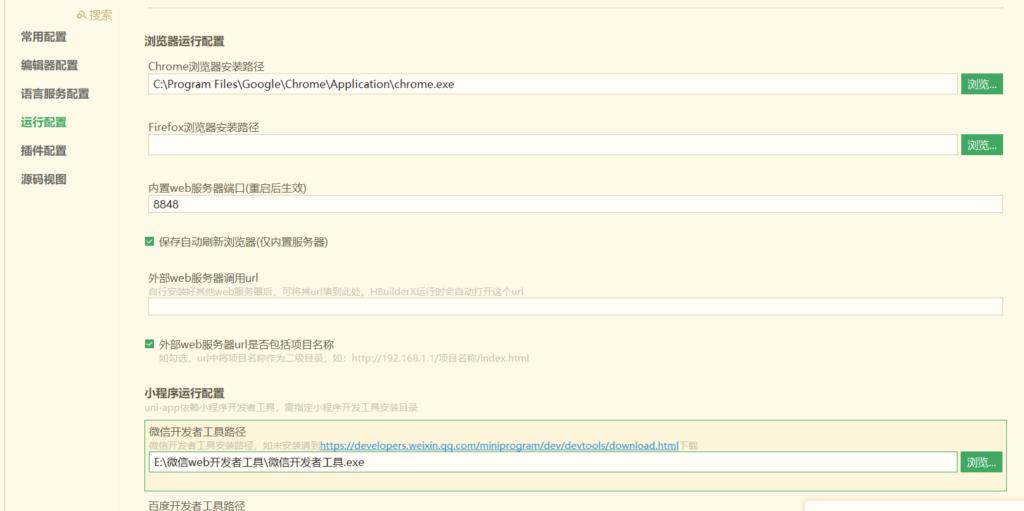Image resolution: width=1024 pixels, height=511 pixels.
Task: Select the 运行配置 sidebar item
Action: [44, 122]
